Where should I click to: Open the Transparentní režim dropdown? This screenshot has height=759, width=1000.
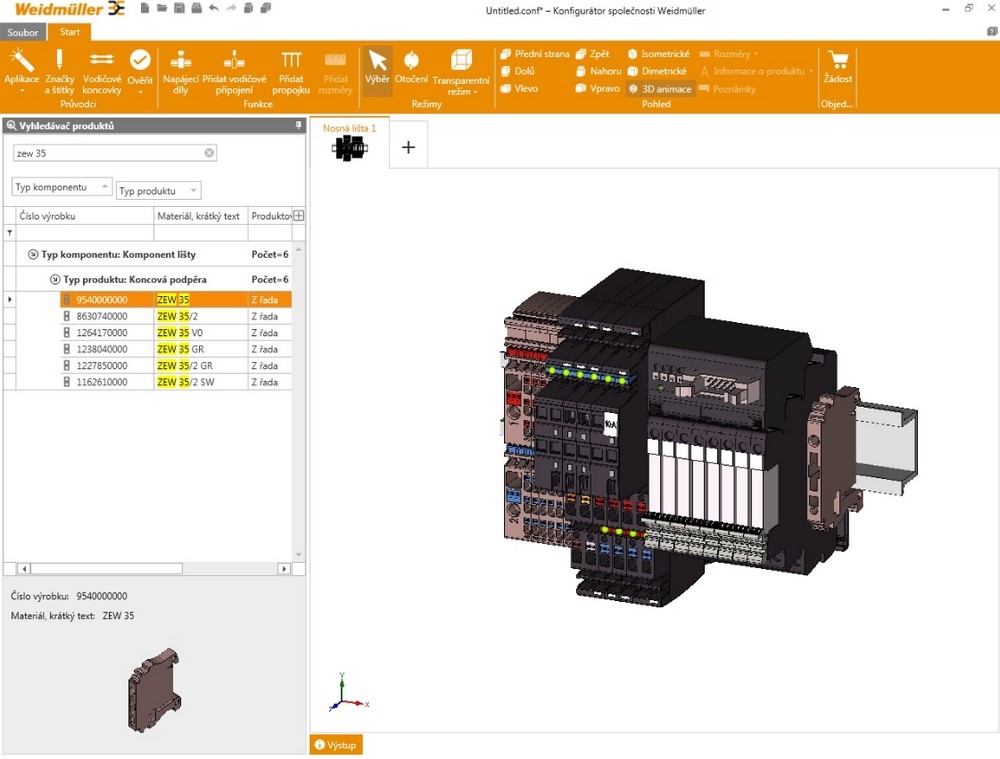pyautogui.click(x=461, y=71)
